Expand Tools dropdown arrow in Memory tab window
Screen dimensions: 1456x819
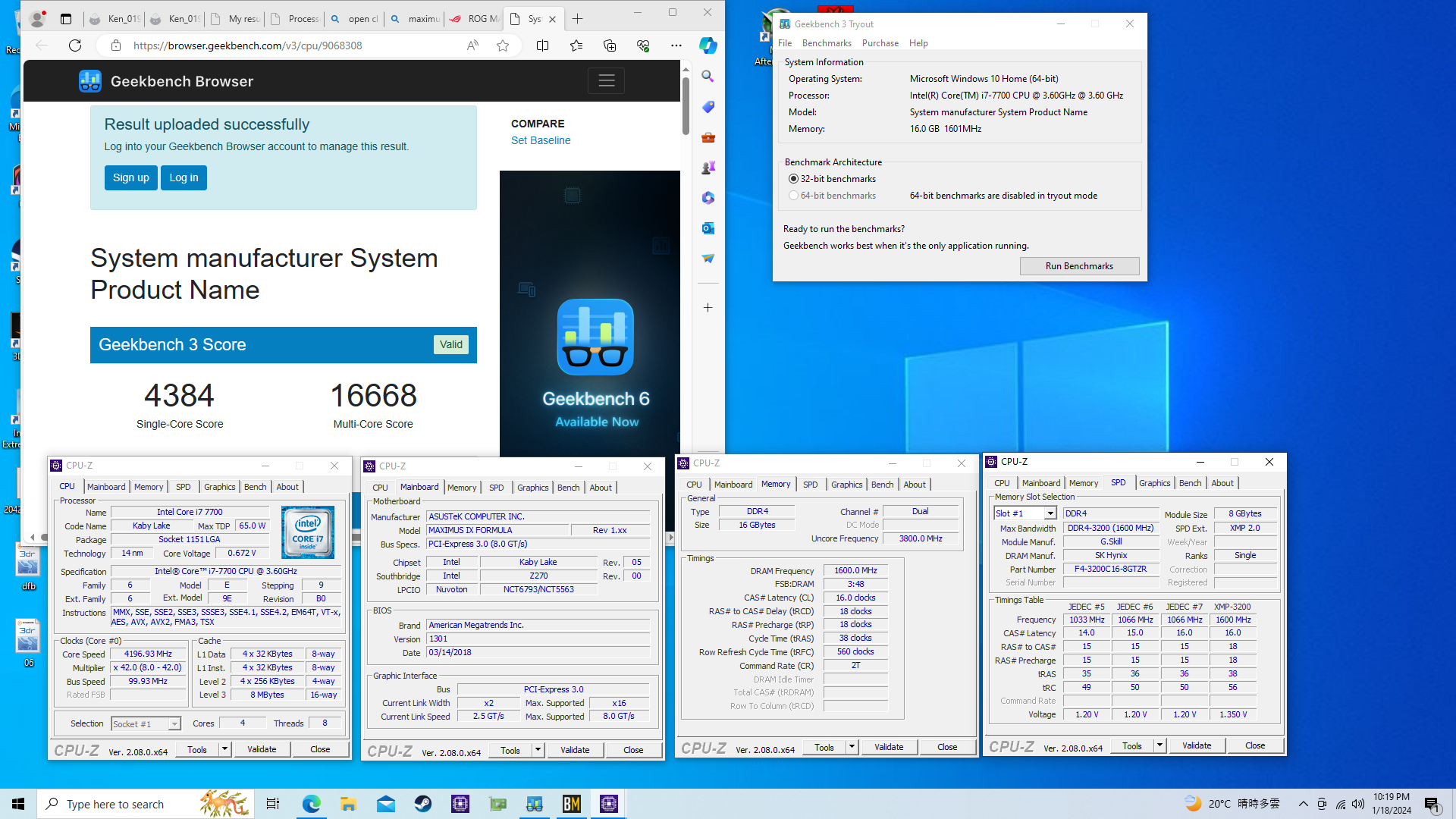point(852,747)
